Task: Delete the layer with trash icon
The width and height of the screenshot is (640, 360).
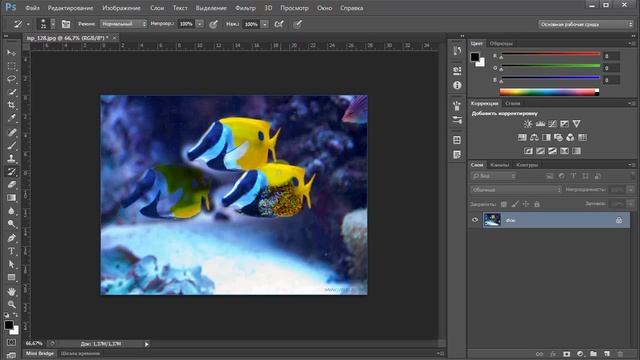Action: point(620,354)
